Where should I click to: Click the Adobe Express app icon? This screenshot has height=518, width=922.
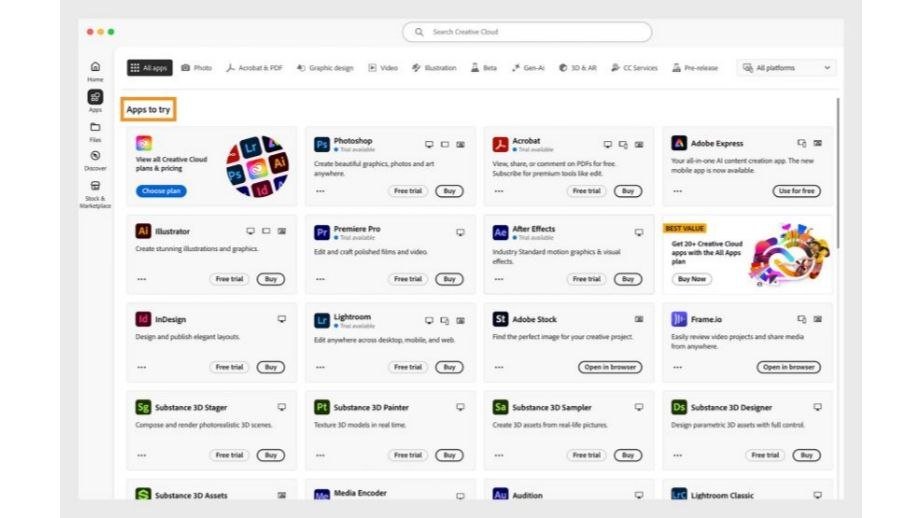[x=679, y=143]
